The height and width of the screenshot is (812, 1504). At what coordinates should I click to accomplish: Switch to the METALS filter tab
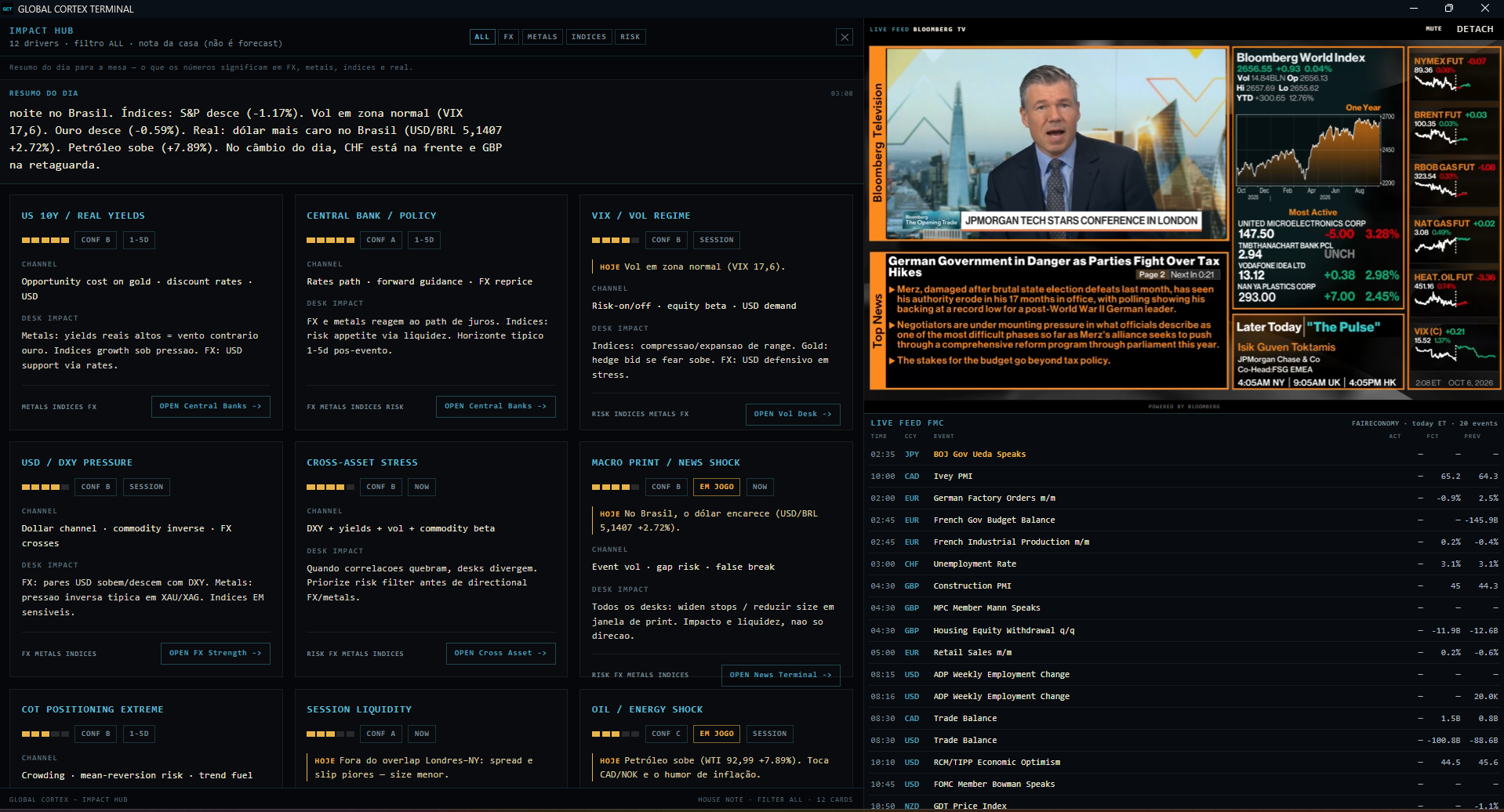click(x=542, y=37)
